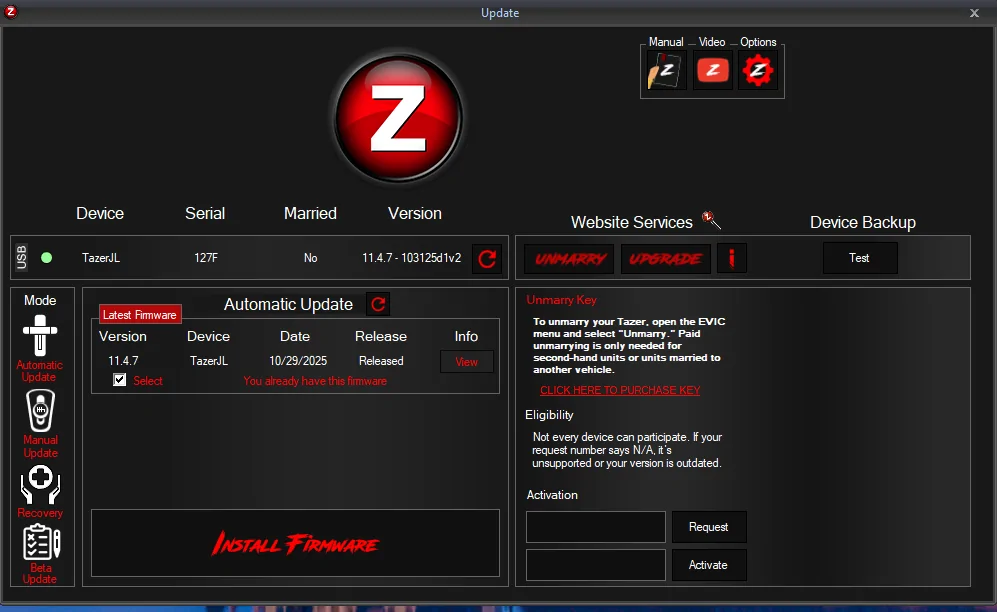Click the Test device backup button
Image resolution: width=997 pixels, height=612 pixels.
pos(860,258)
